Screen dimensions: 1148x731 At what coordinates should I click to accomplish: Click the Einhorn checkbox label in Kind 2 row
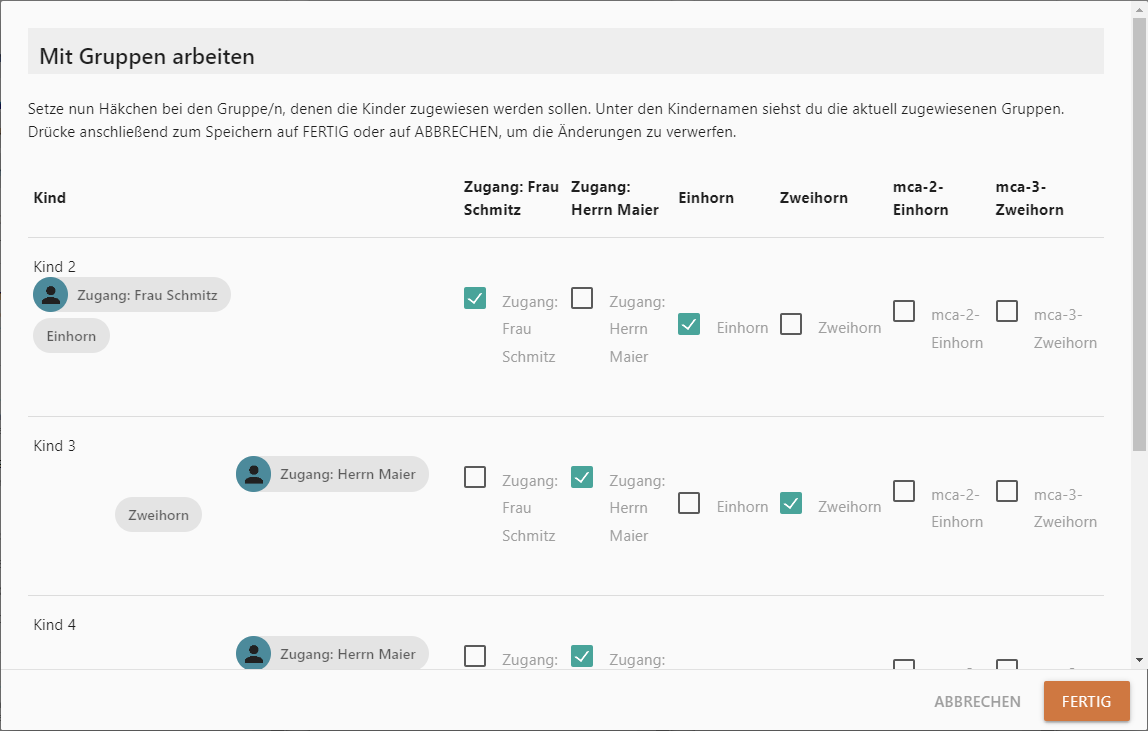(742, 327)
